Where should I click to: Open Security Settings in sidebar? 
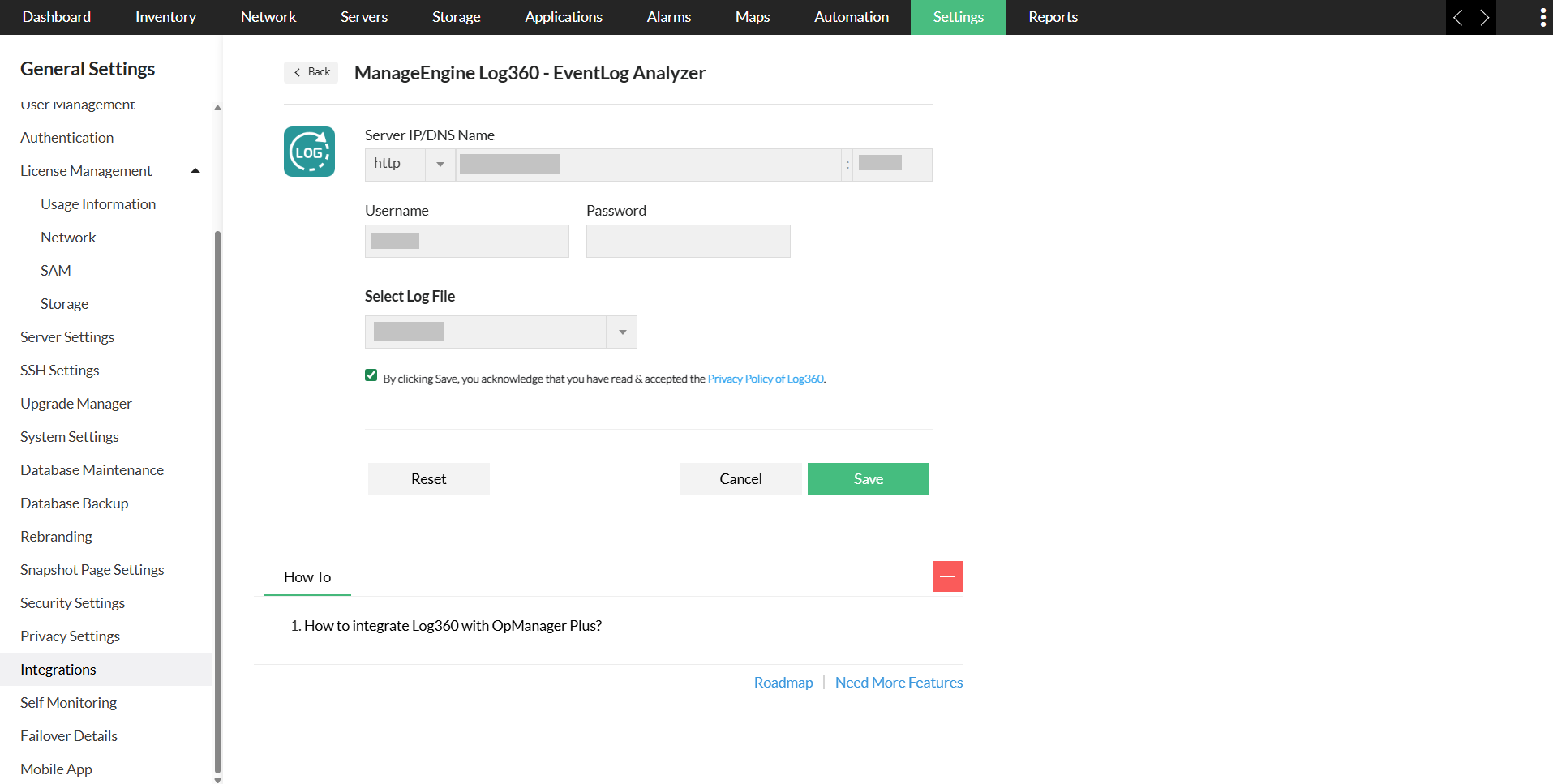tap(73, 603)
